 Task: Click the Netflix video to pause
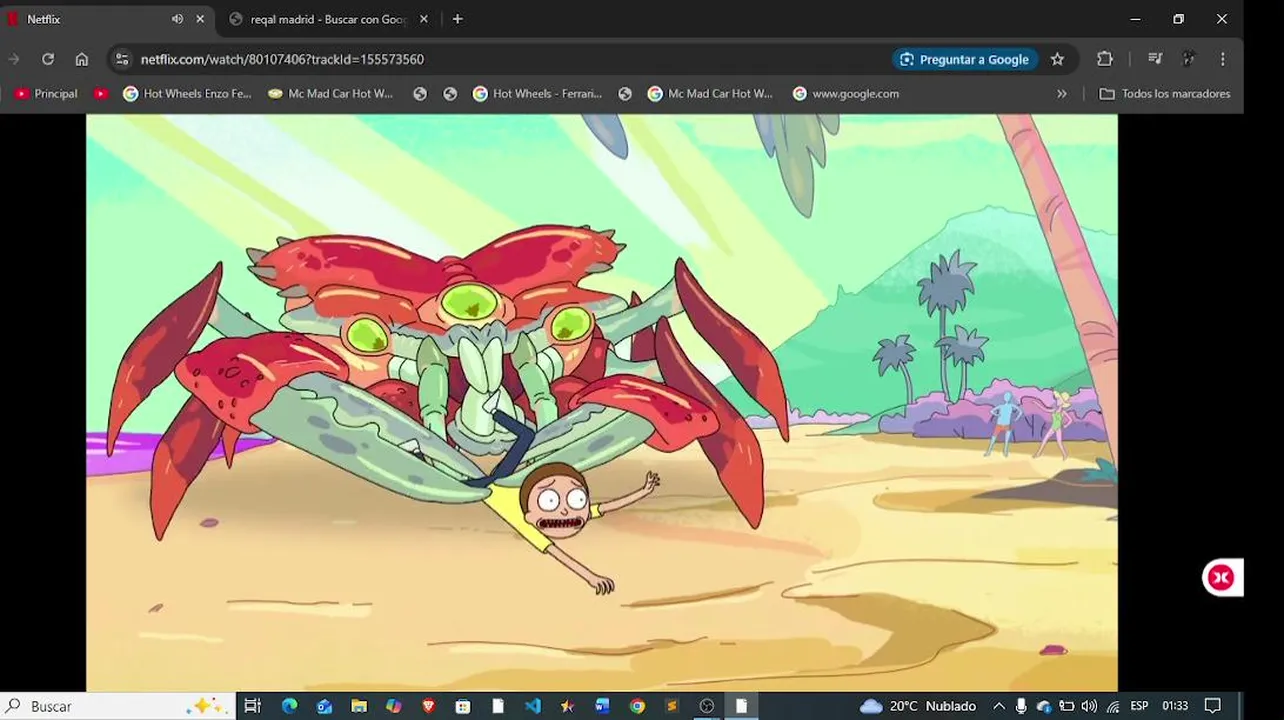click(602, 402)
